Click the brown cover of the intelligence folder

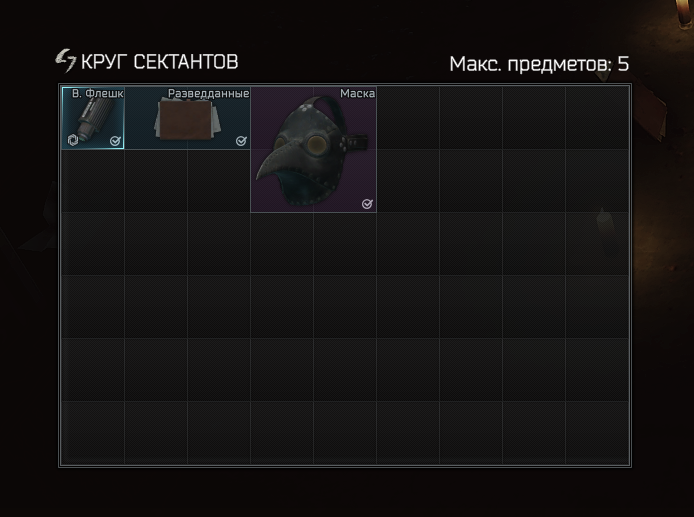tap(186, 119)
